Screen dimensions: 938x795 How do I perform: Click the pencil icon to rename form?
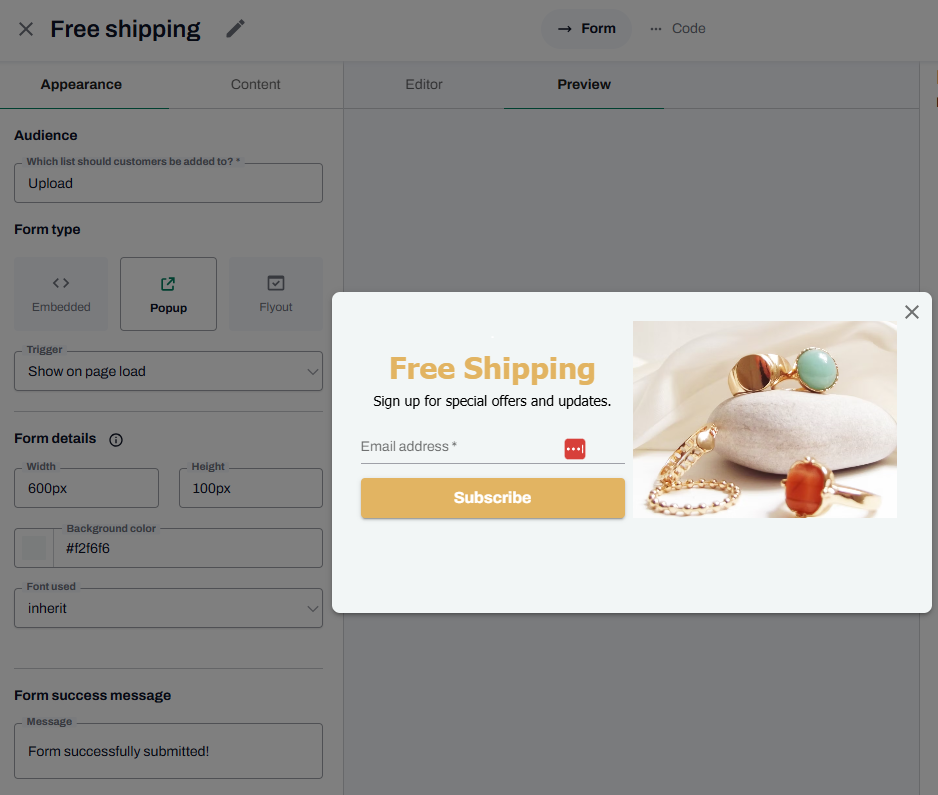tap(235, 28)
